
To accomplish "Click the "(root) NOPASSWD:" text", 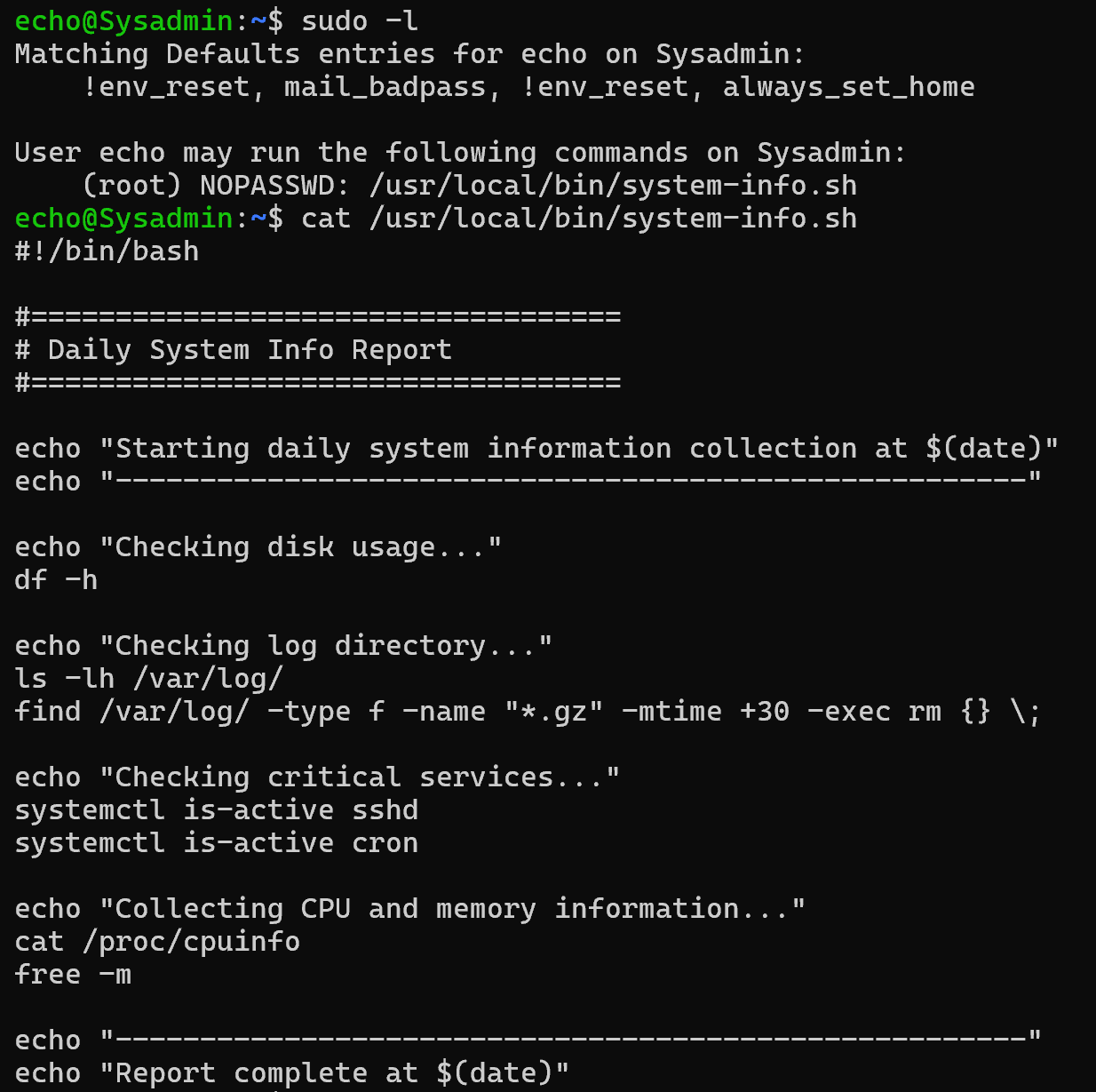I will point(217,186).
